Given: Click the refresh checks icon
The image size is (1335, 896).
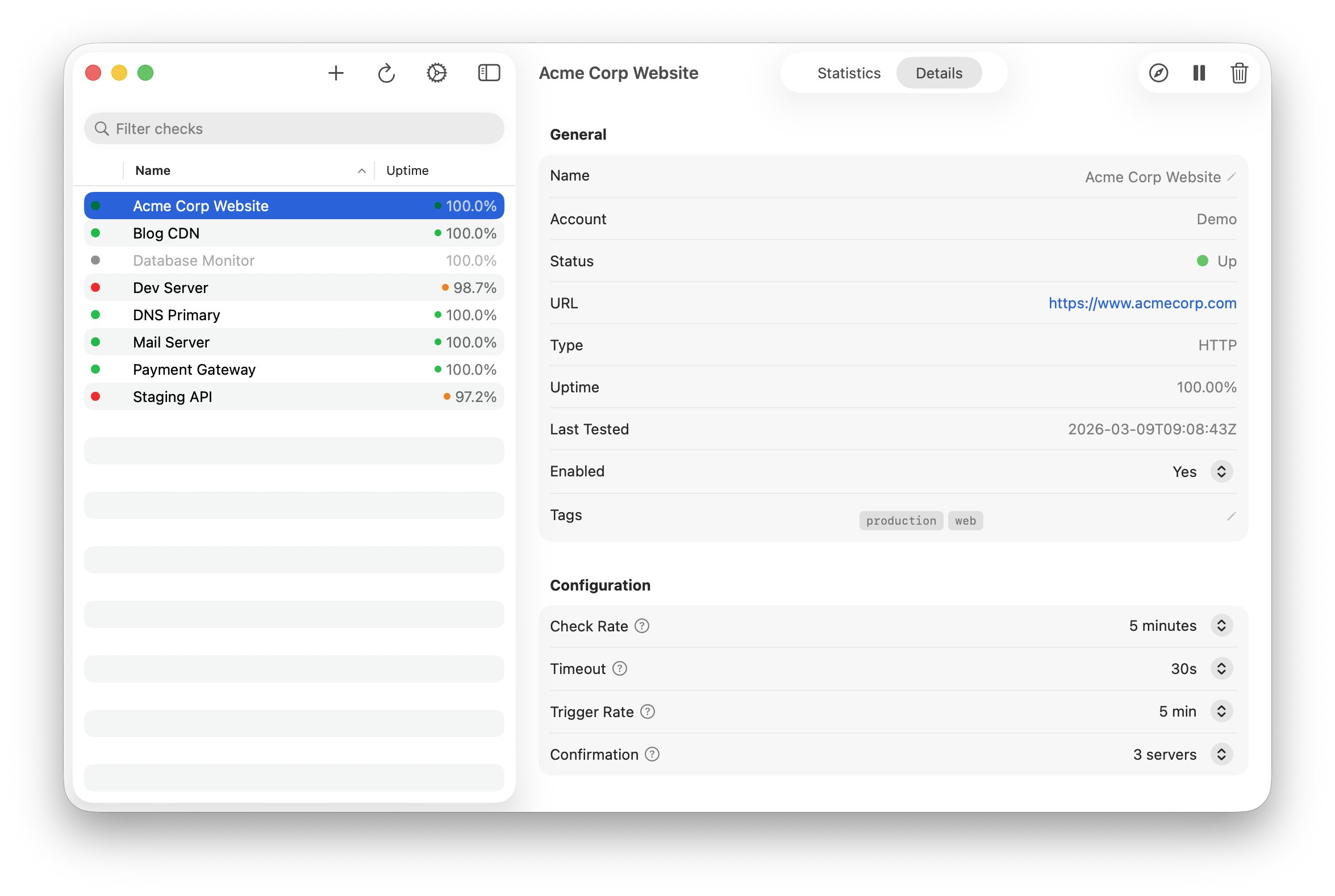Looking at the screenshot, I should click(386, 73).
